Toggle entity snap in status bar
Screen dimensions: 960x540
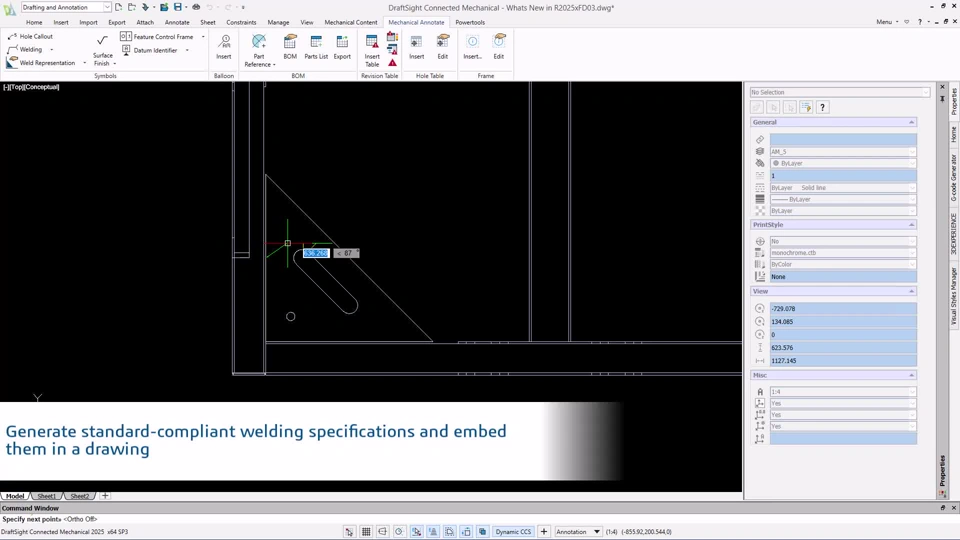[x=416, y=531]
